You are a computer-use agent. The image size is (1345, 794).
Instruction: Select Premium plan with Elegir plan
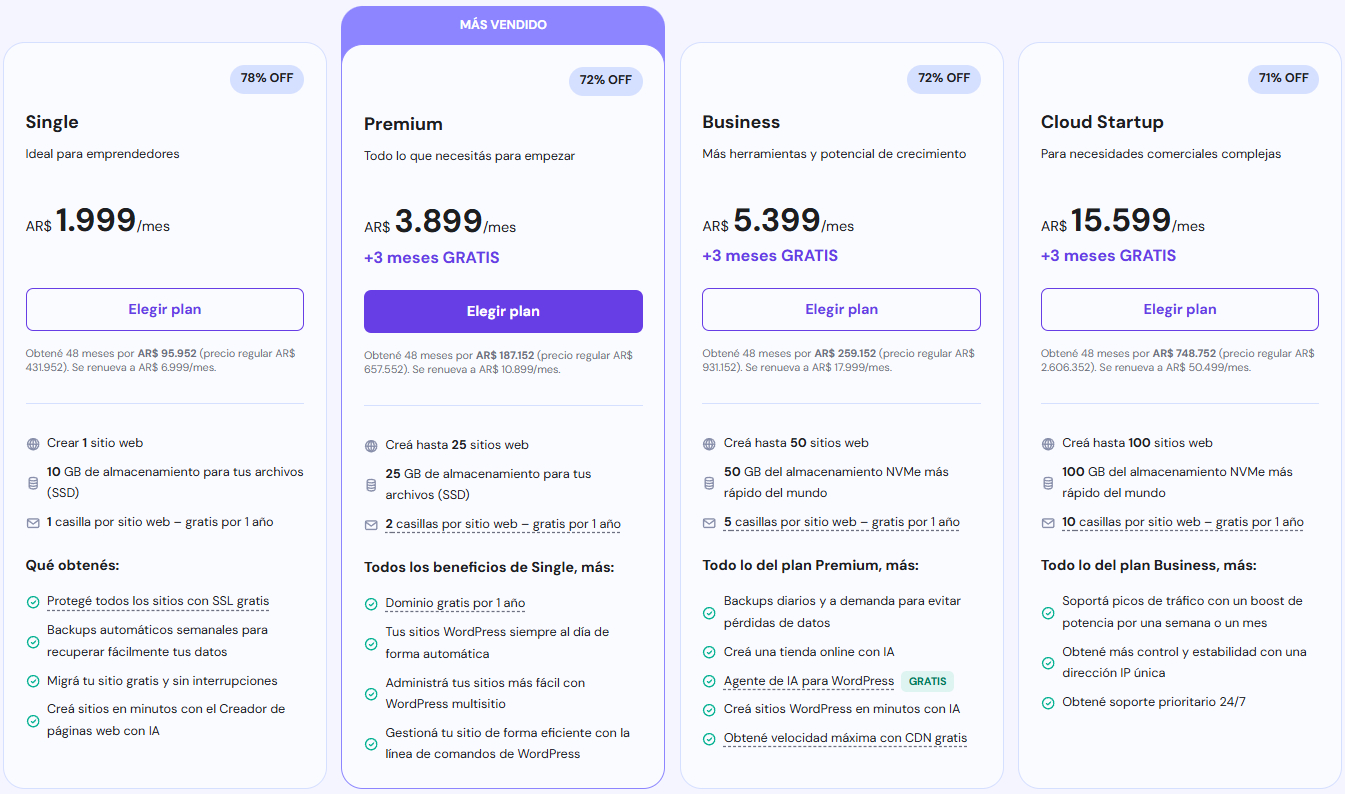[x=503, y=311]
